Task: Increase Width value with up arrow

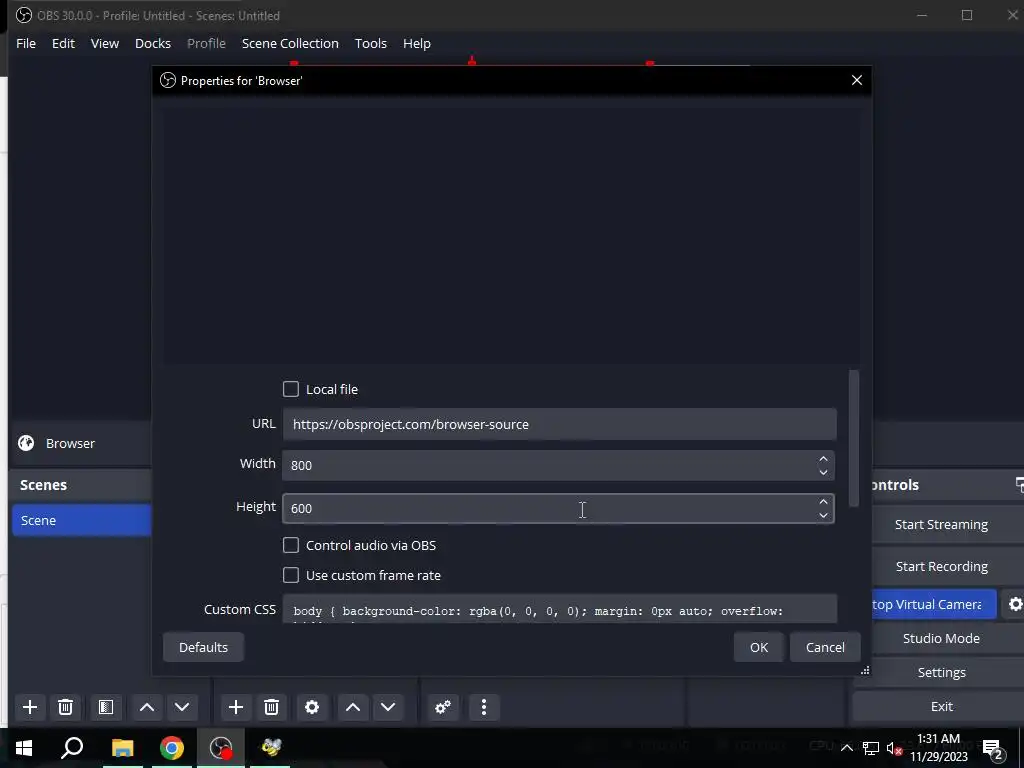Action: [823, 458]
